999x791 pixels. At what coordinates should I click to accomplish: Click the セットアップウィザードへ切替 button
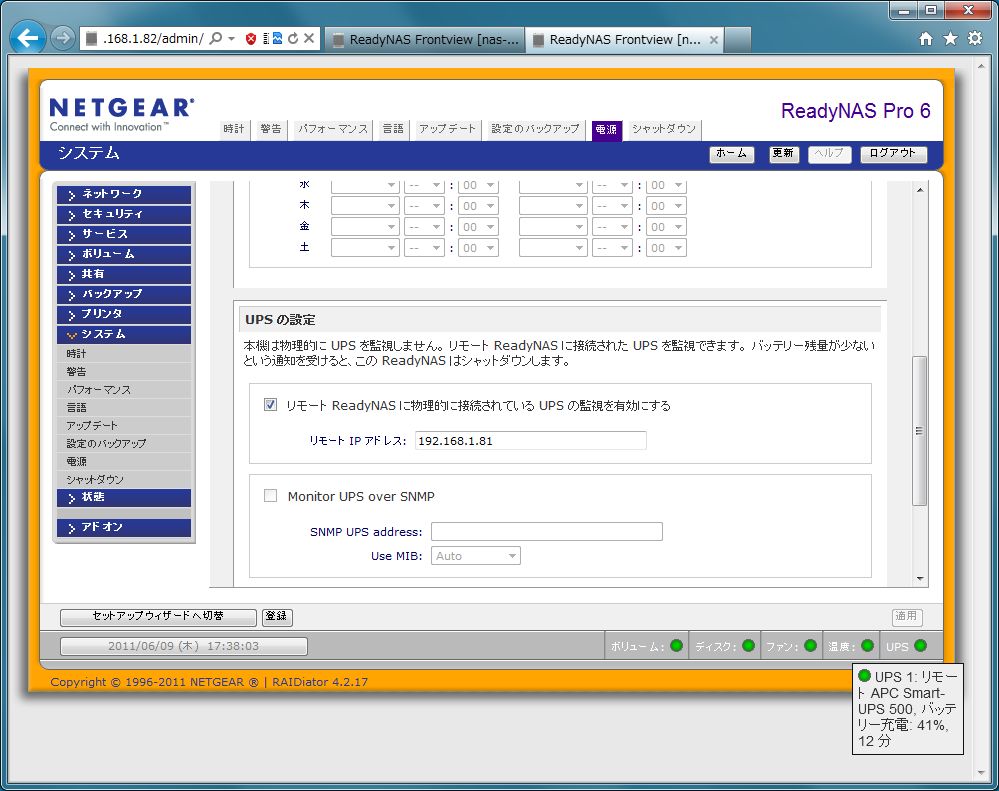[x=158, y=617]
